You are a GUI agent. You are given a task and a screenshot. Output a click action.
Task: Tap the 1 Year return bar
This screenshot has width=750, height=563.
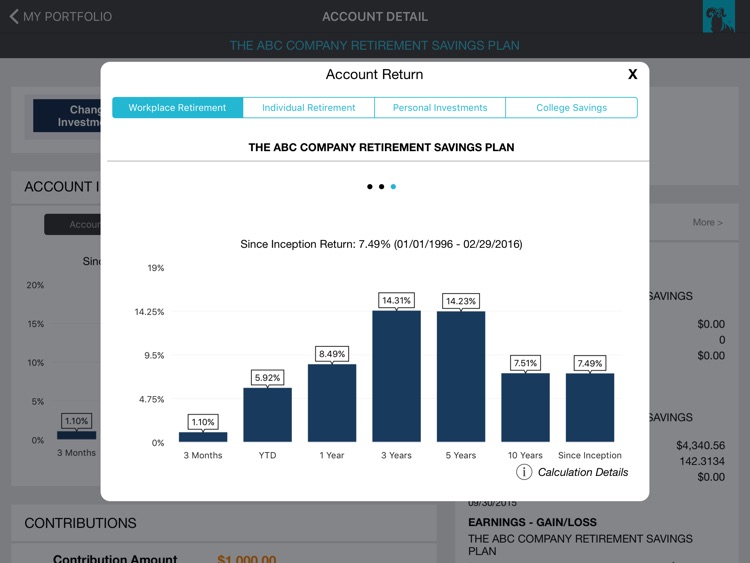pyautogui.click(x=332, y=403)
